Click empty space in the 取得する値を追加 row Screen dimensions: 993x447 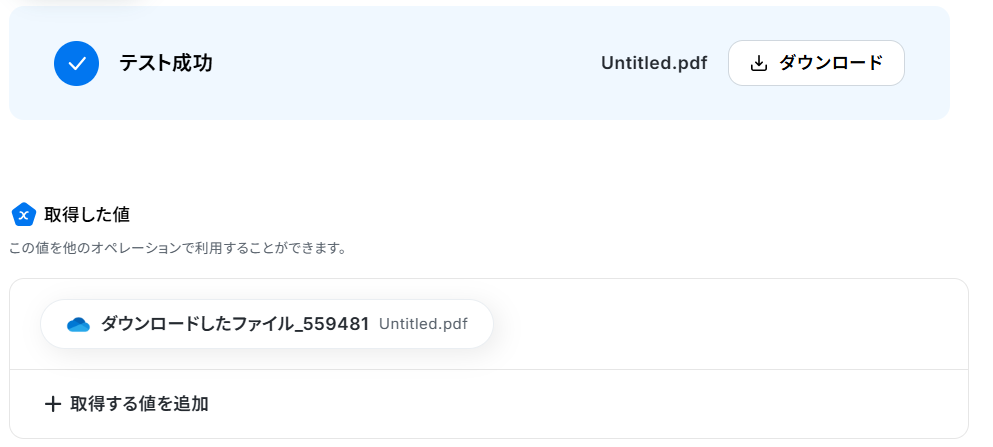[x=600, y=404]
